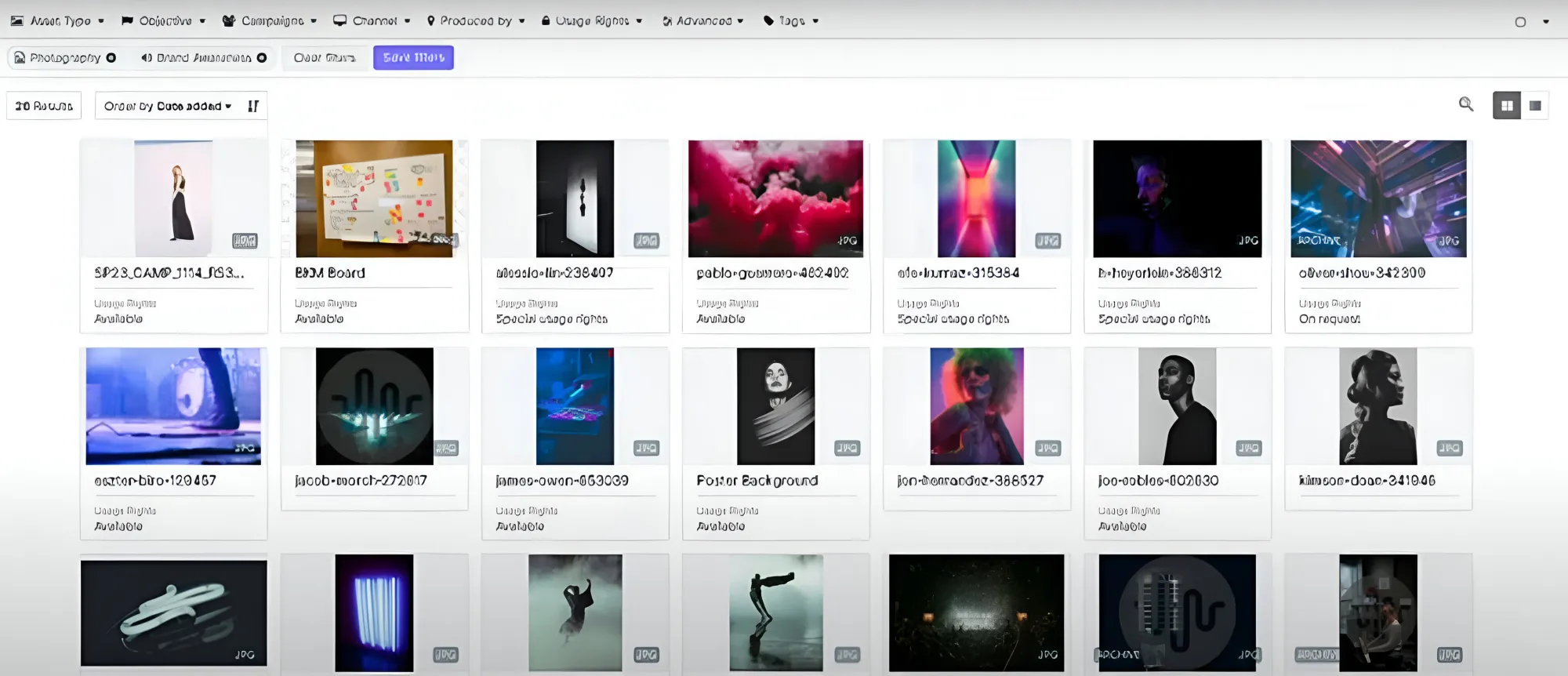Open the black-and-white woman profile thumbnail
Viewport: 1568px width, 676px height.
click(x=1377, y=406)
